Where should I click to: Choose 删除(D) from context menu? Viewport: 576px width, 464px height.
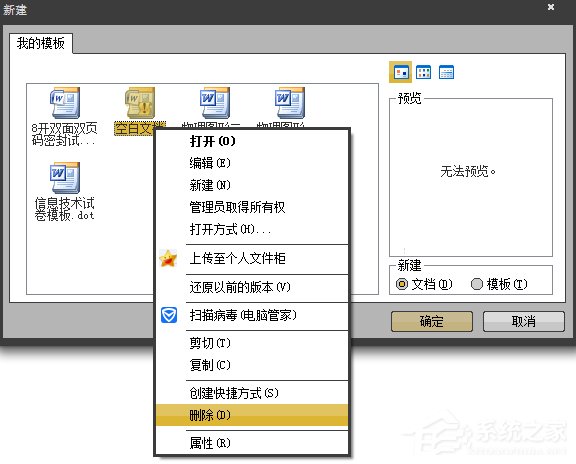252,415
